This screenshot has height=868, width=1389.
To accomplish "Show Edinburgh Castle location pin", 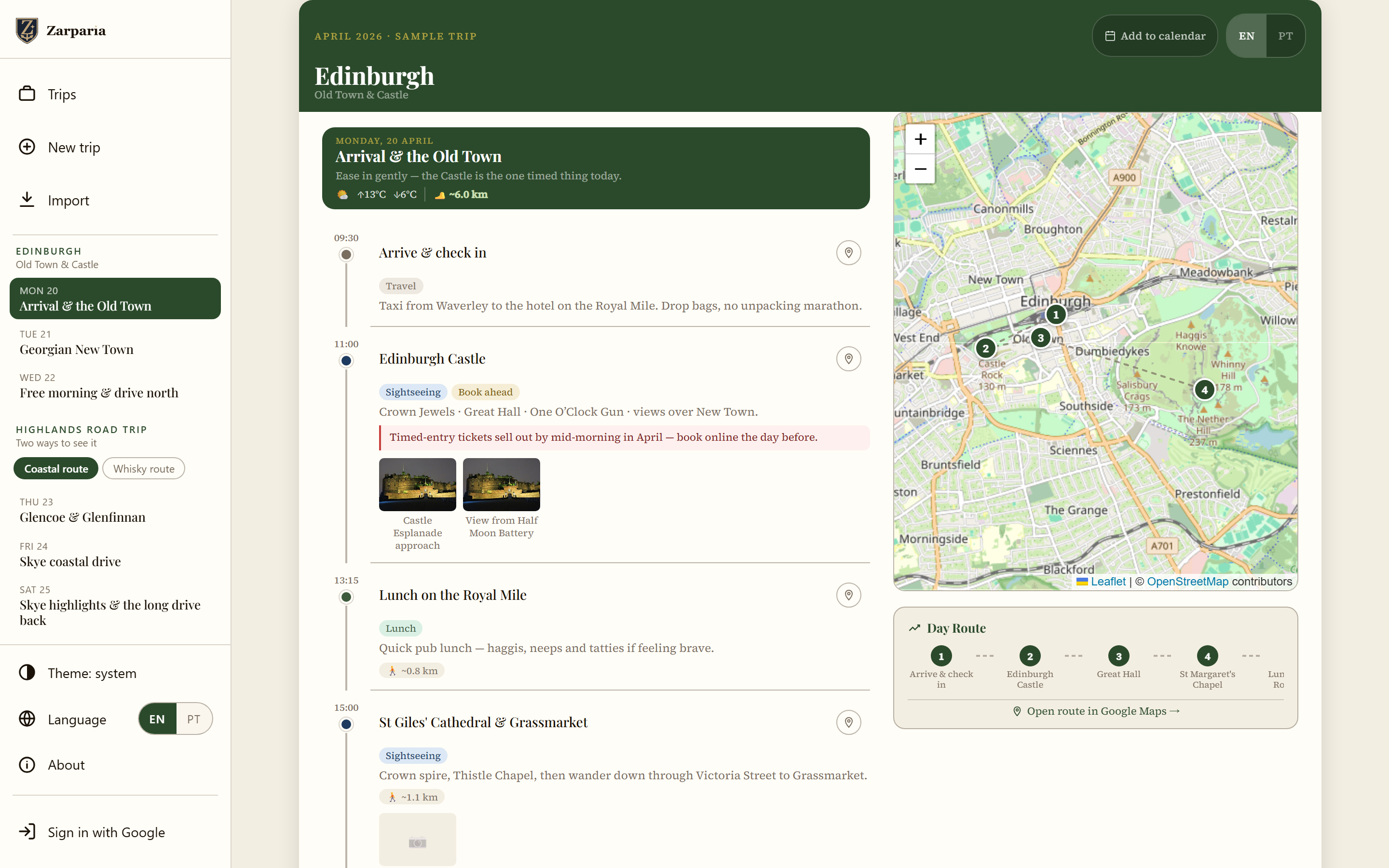I will 848,359.
